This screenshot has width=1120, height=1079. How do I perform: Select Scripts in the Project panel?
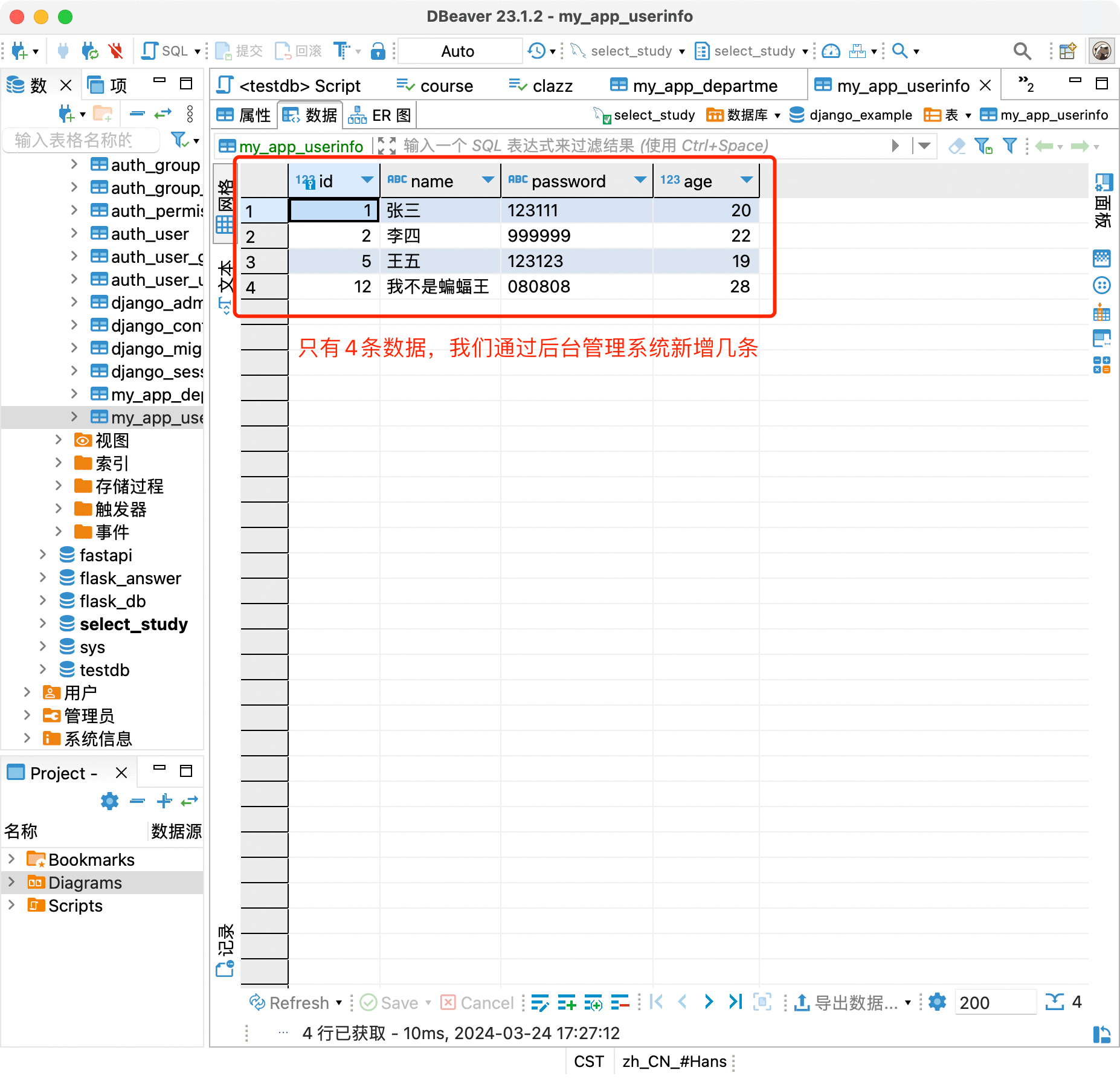[x=75, y=906]
